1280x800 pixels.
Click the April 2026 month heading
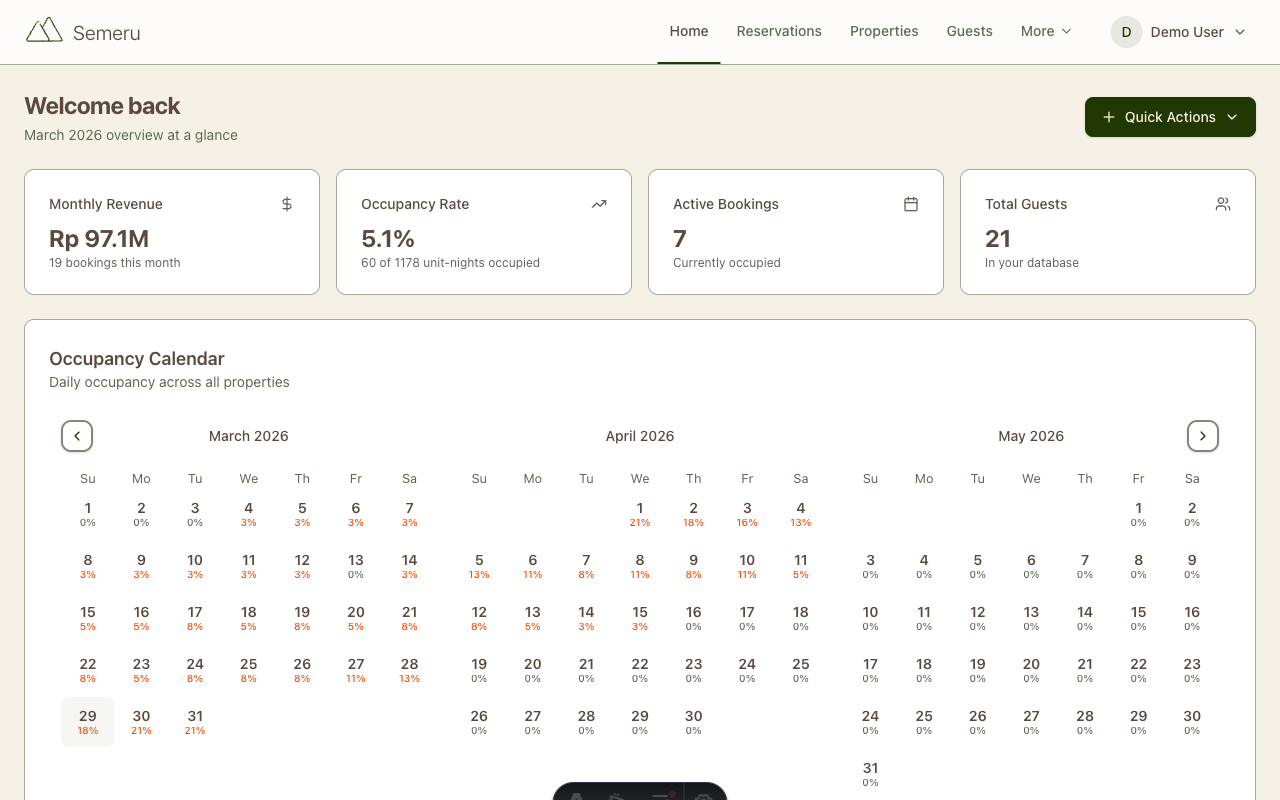(640, 436)
